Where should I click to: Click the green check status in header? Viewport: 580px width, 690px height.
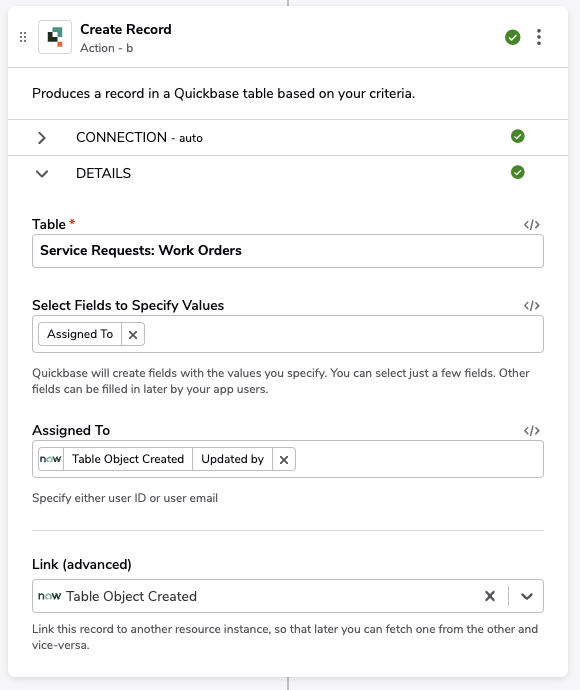[x=512, y=37]
